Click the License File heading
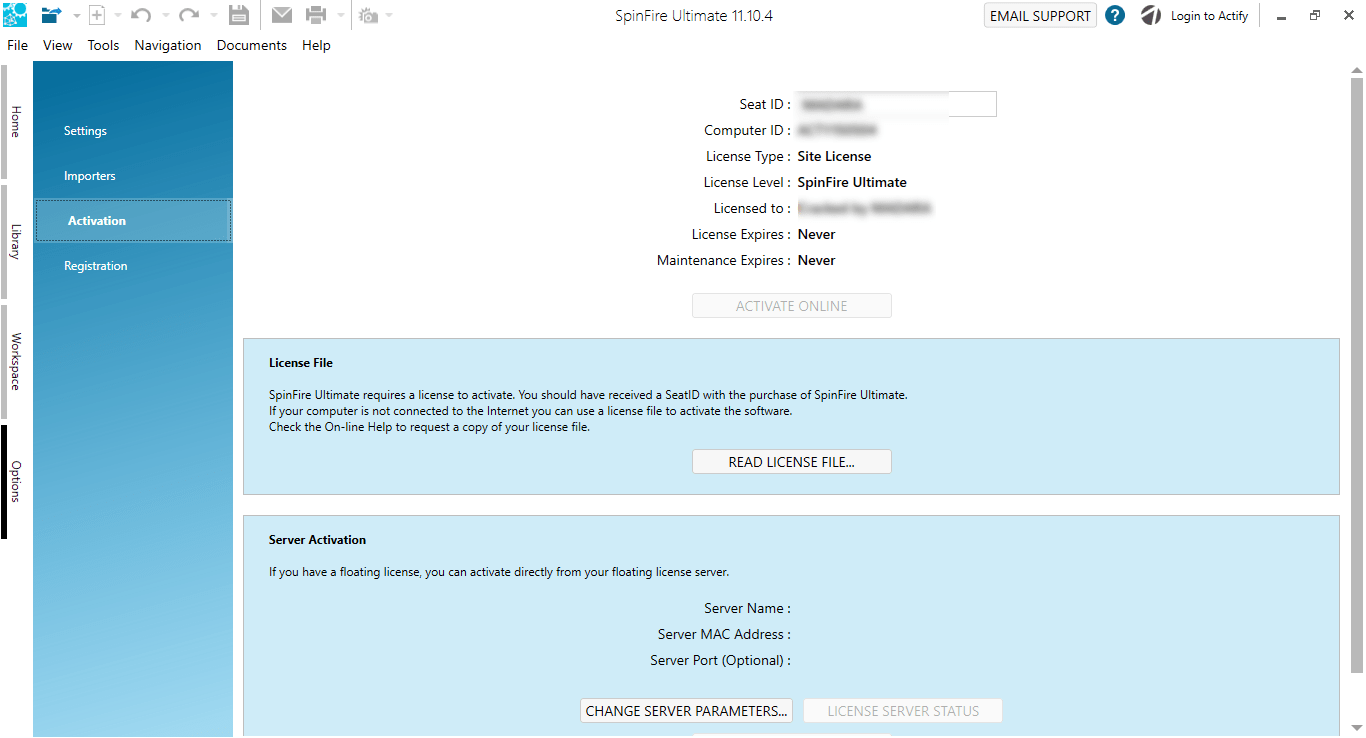 301,363
